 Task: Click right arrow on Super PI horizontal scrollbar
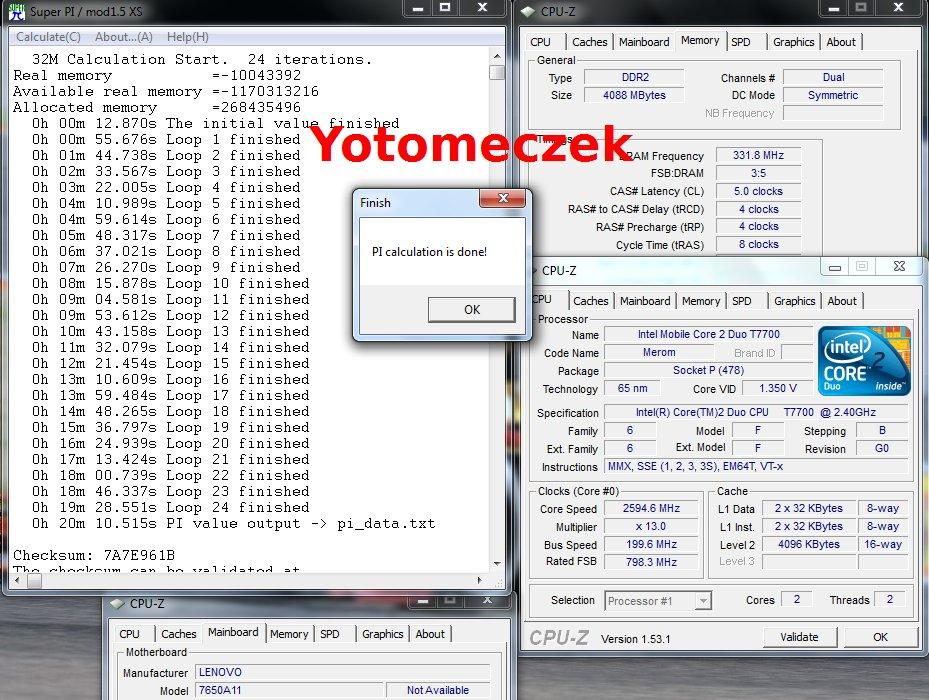tap(479, 580)
